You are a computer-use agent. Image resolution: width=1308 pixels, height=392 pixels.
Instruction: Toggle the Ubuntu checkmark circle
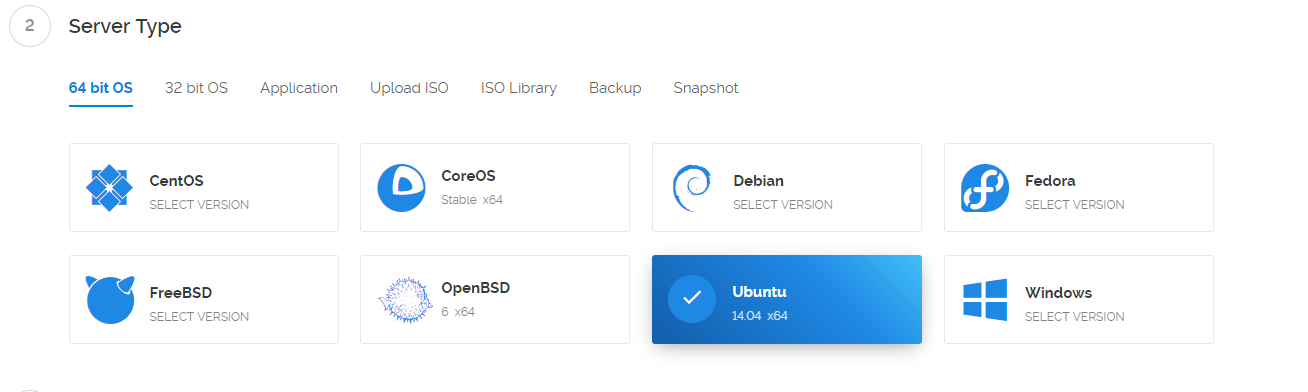[692, 299]
